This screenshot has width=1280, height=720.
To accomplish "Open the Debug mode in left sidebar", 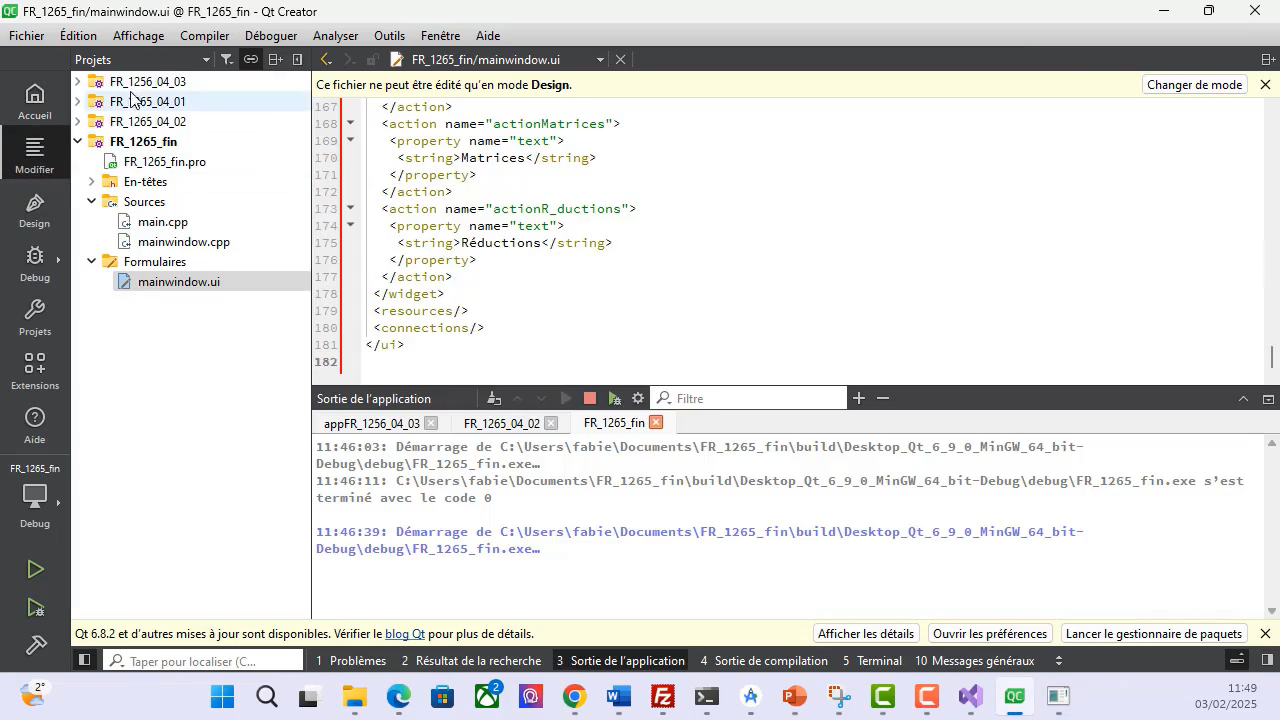I will pos(34,265).
